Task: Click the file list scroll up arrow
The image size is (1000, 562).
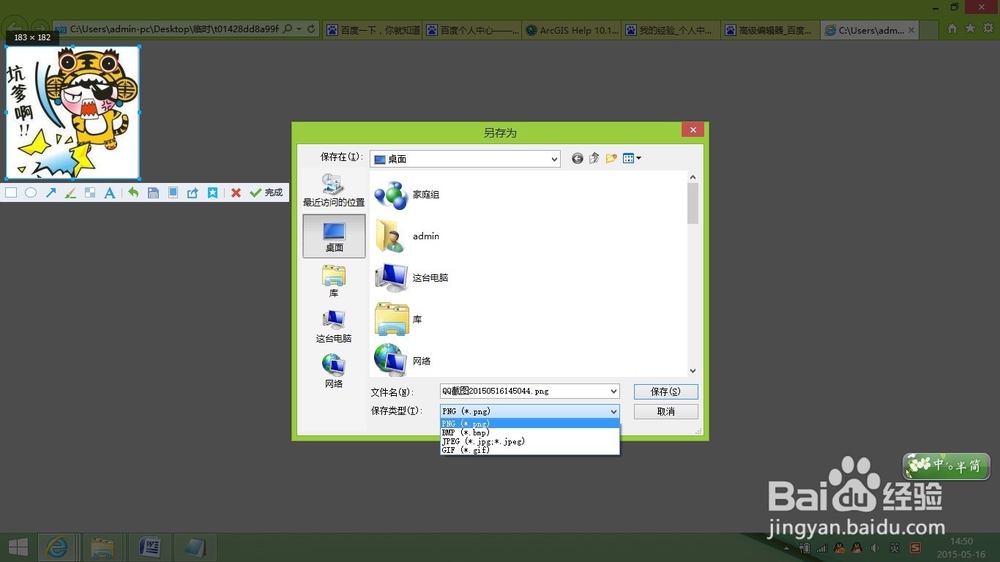Action: tap(693, 177)
